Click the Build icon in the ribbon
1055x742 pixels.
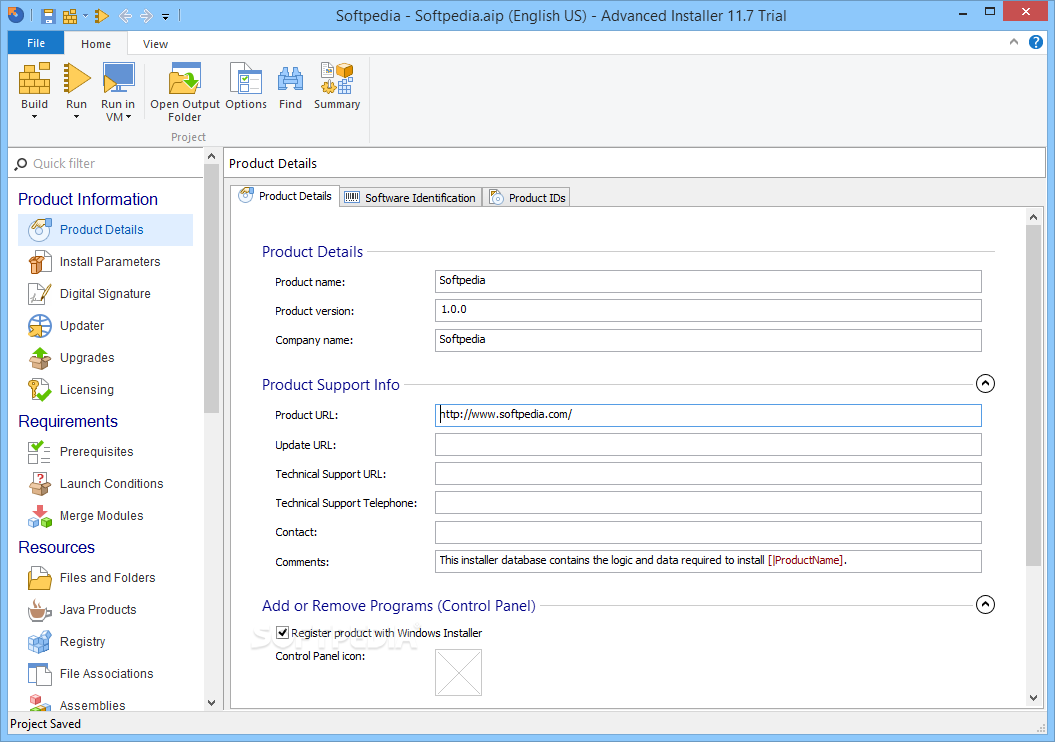[x=34, y=78]
